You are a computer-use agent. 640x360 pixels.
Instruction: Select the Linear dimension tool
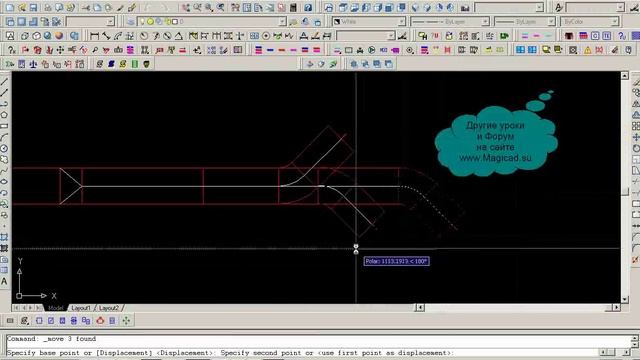pos(94,36)
